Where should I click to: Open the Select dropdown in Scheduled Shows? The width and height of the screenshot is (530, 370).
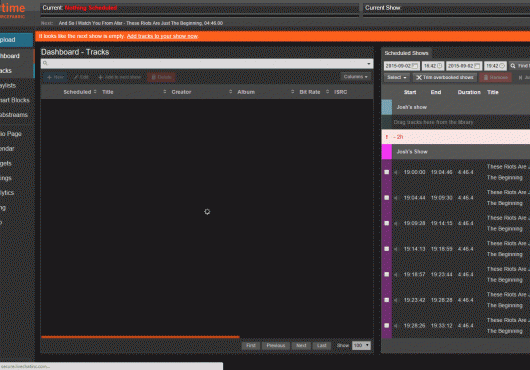point(396,77)
